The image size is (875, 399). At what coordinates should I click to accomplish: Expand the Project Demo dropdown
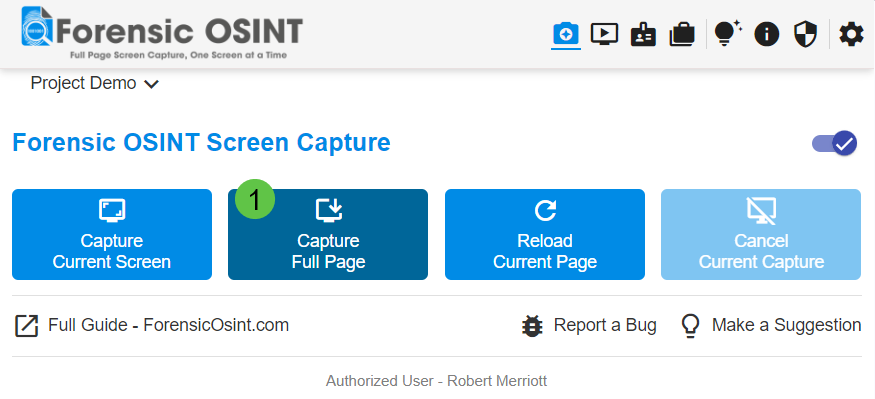pyautogui.click(x=95, y=84)
